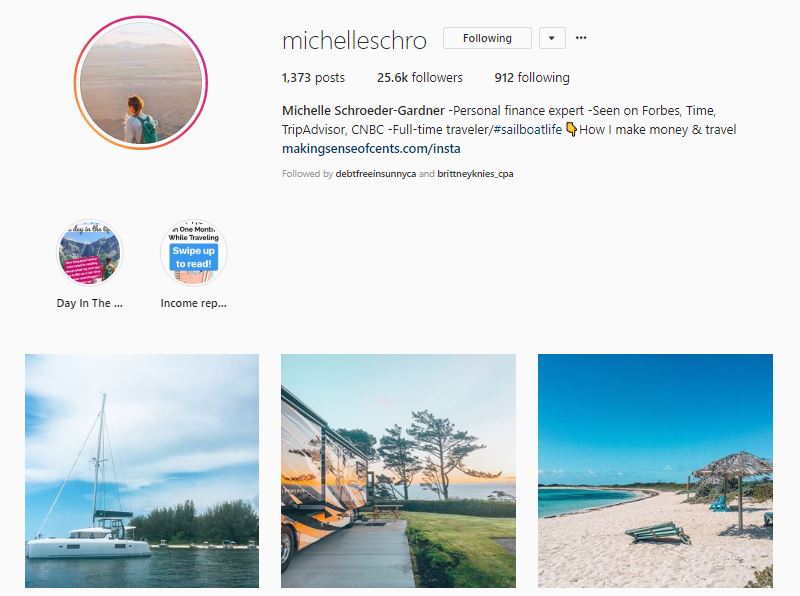Select Income rep highlight label
Image resolution: width=800 pixels, height=596 pixels.
pyautogui.click(x=193, y=303)
